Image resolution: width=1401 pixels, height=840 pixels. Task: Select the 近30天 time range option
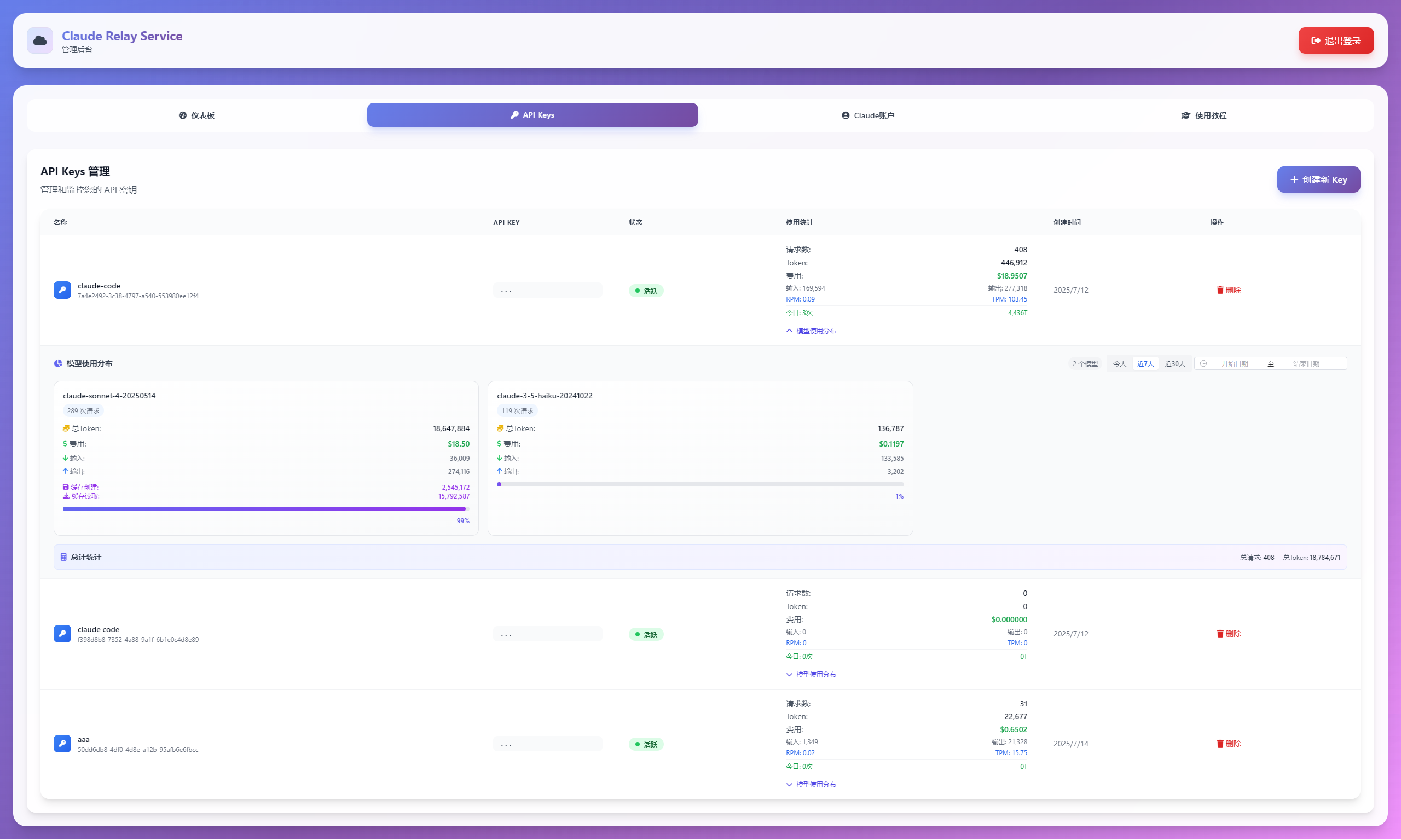[x=1174, y=363]
